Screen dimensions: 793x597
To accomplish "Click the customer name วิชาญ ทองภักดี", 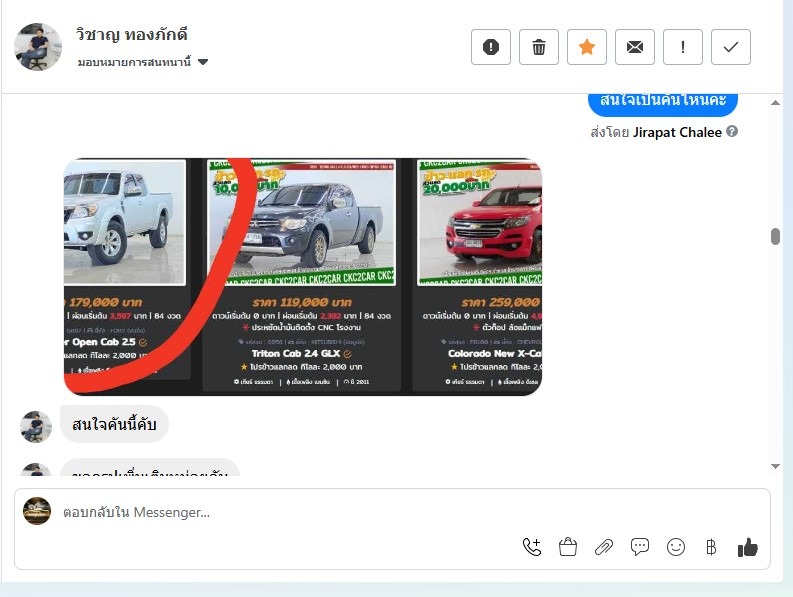I will coord(131,34).
